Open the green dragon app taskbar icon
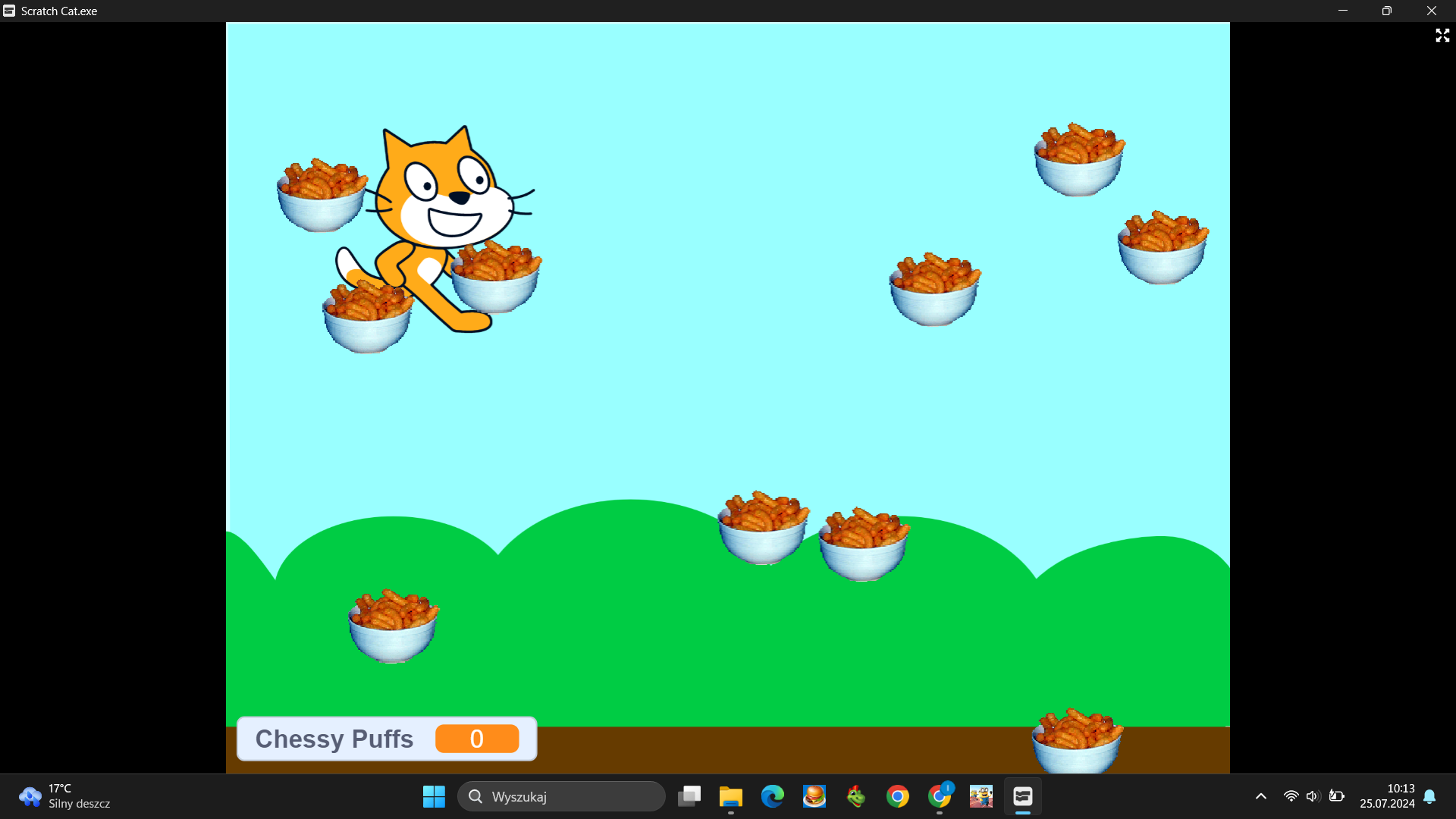The height and width of the screenshot is (819, 1456). pos(856,796)
